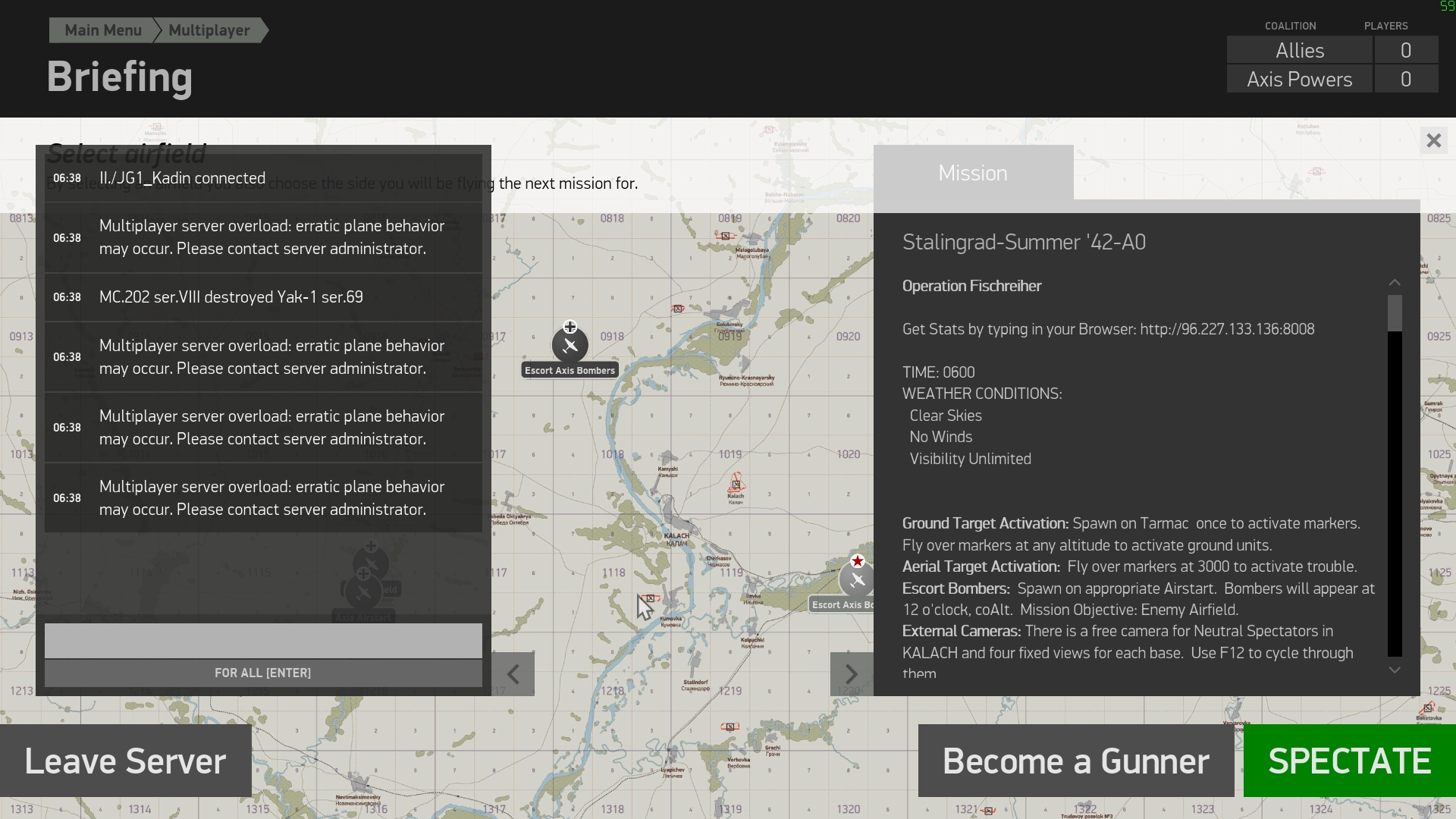Click the 'Clear Skies' weather line

coord(946,416)
